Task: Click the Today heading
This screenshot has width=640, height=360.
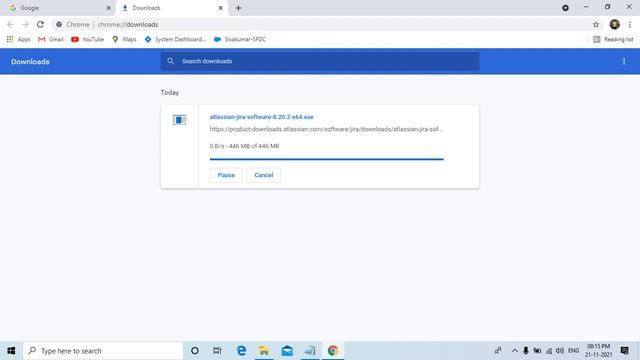Action: click(x=170, y=93)
